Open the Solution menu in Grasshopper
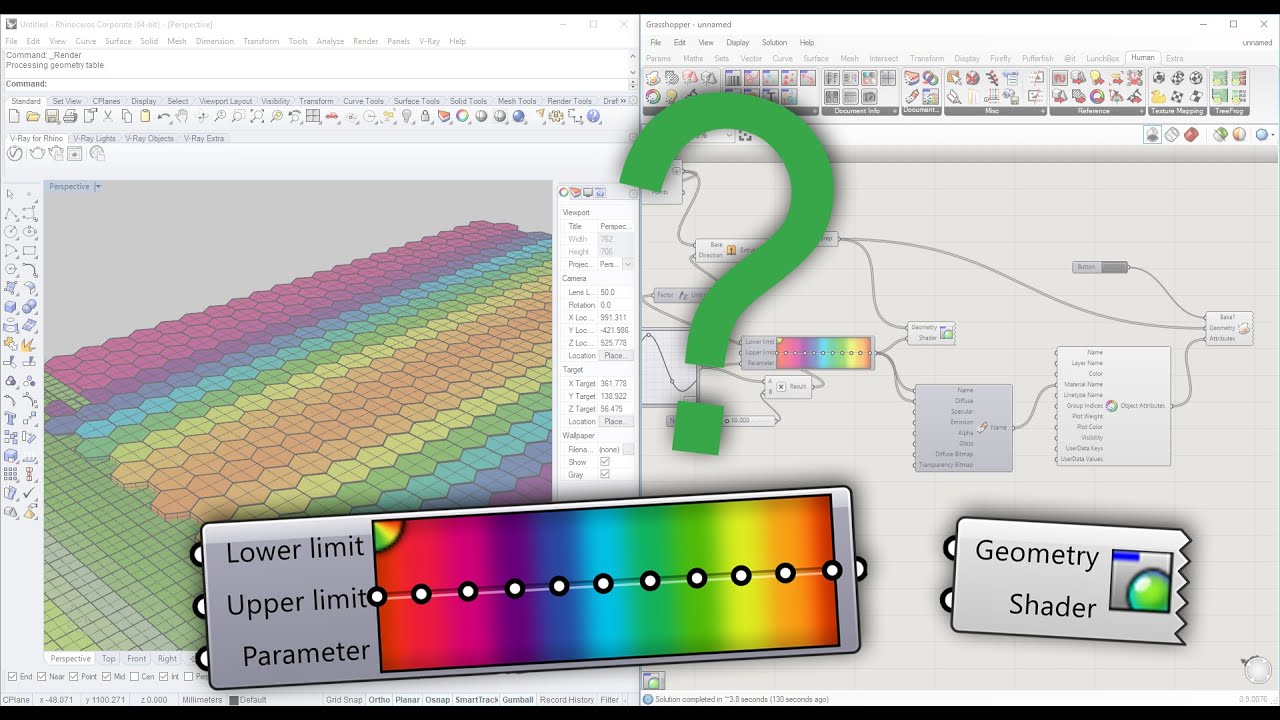1280x720 pixels. [774, 43]
